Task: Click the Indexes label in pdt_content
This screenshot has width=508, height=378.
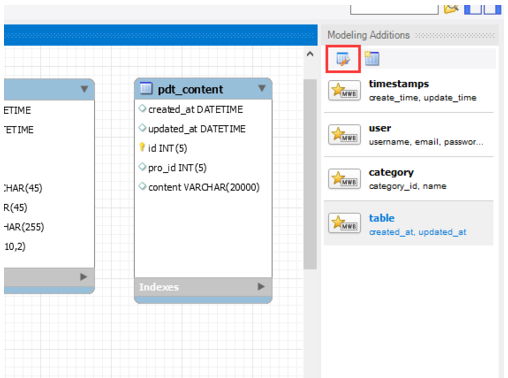Action: tap(159, 287)
